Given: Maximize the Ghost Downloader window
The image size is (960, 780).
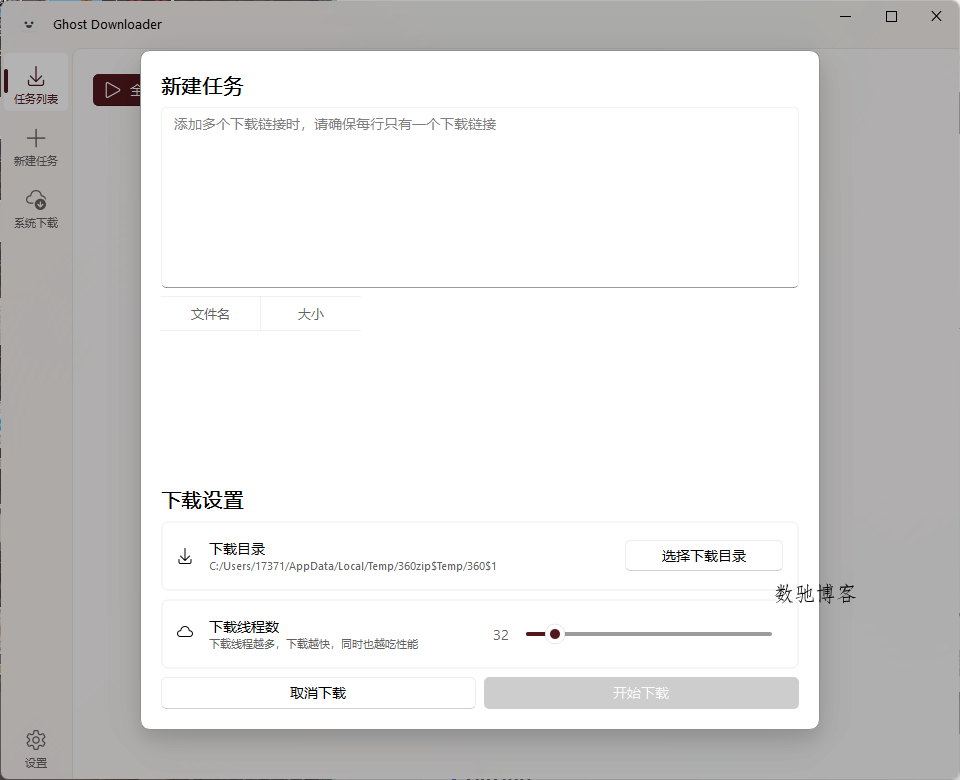Looking at the screenshot, I should click(891, 17).
